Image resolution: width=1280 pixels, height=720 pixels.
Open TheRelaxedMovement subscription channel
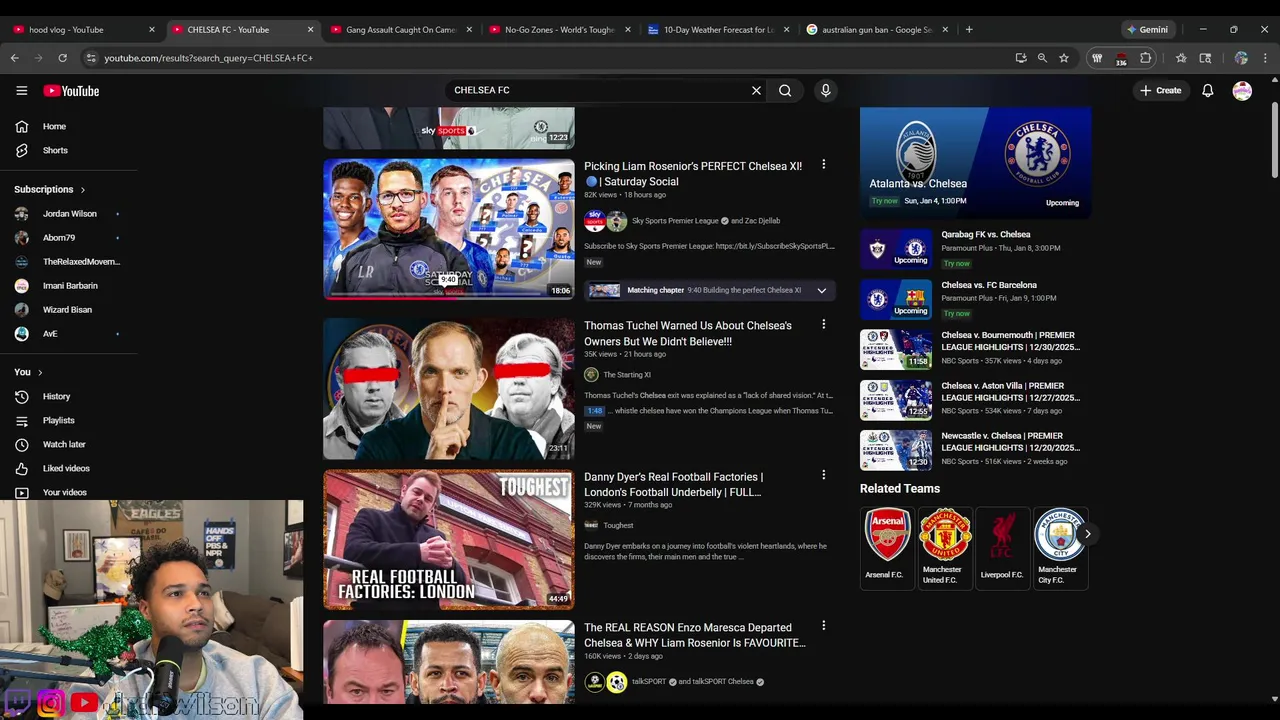click(81, 262)
